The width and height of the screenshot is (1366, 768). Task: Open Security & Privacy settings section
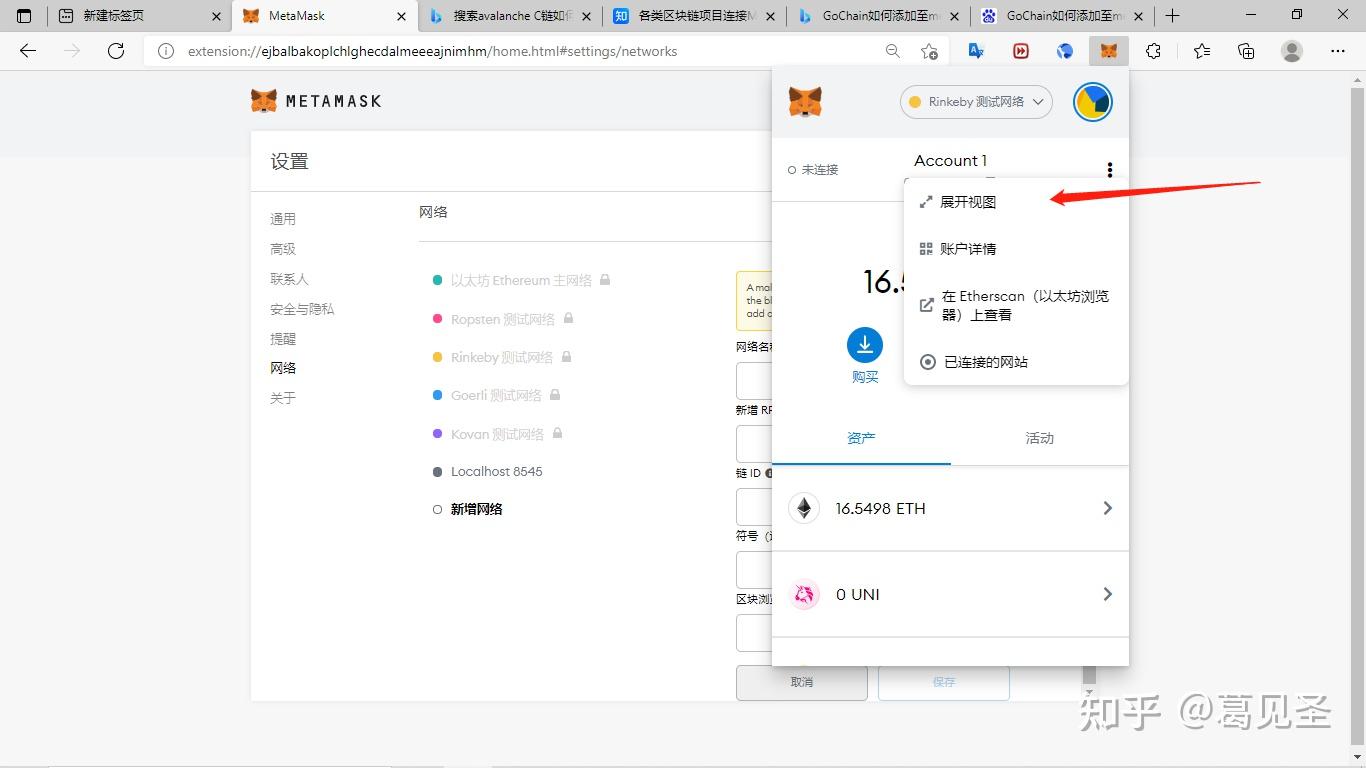point(302,309)
